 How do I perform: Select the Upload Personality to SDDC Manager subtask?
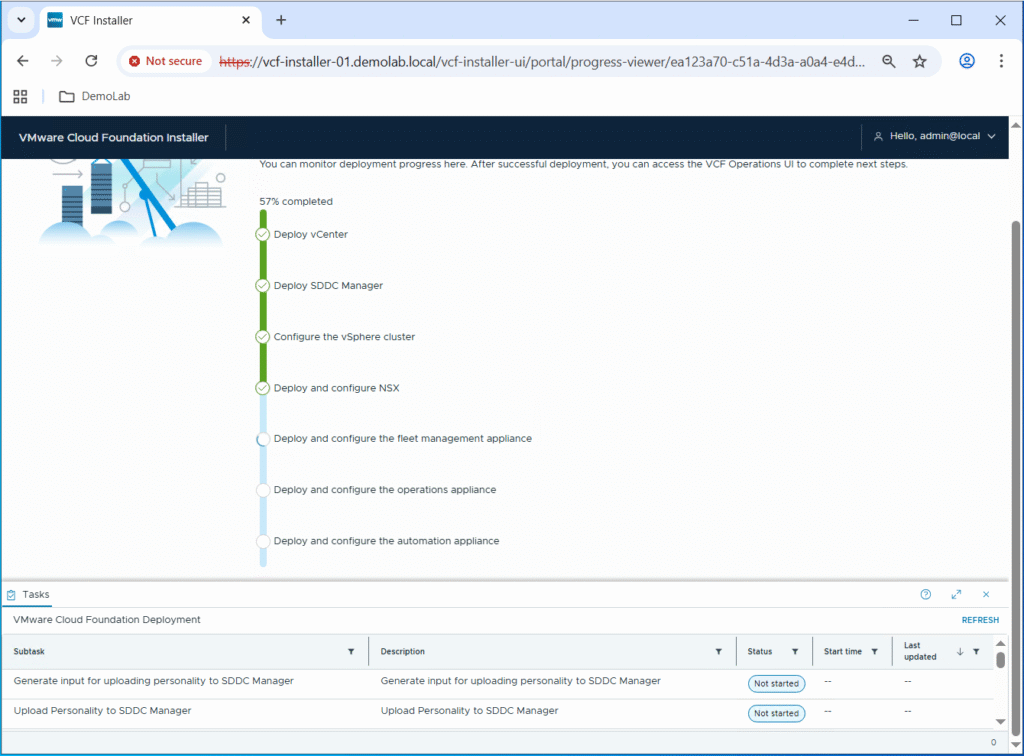pyautogui.click(x=103, y=711)
